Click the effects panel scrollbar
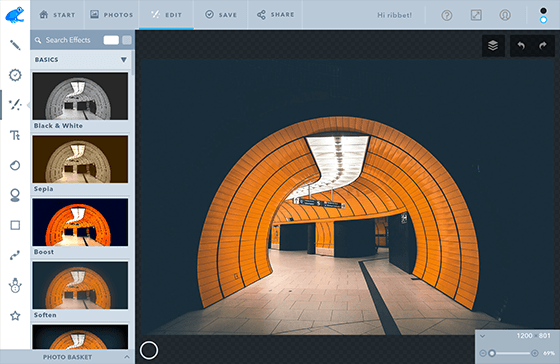The image size is (560, 364). pos(133,63)
